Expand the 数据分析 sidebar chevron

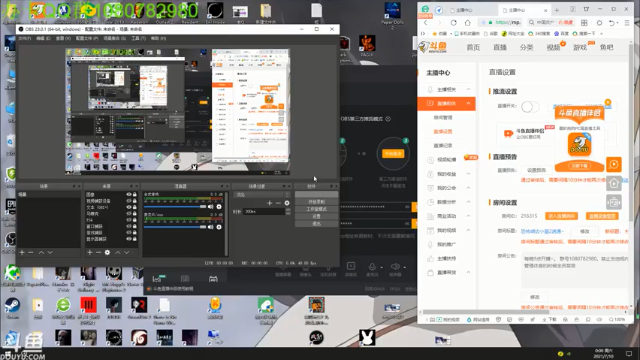coord(468,202)
